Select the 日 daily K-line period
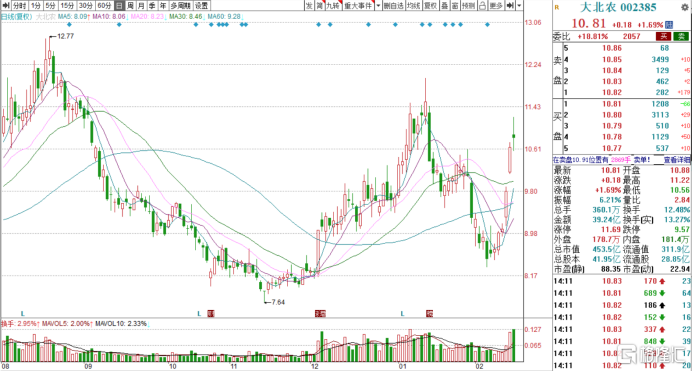This screenshot has width=692, height=371. click(119, 5)
